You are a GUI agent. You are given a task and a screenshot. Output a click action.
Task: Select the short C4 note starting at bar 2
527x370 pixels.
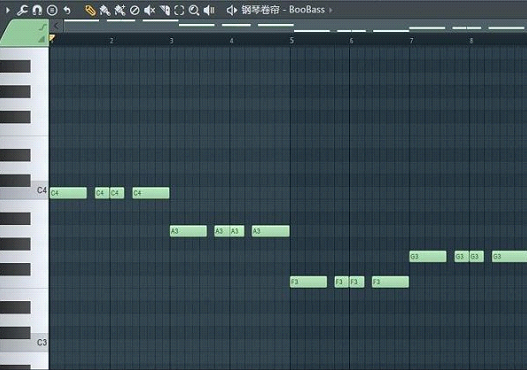(x=117, y=193)
